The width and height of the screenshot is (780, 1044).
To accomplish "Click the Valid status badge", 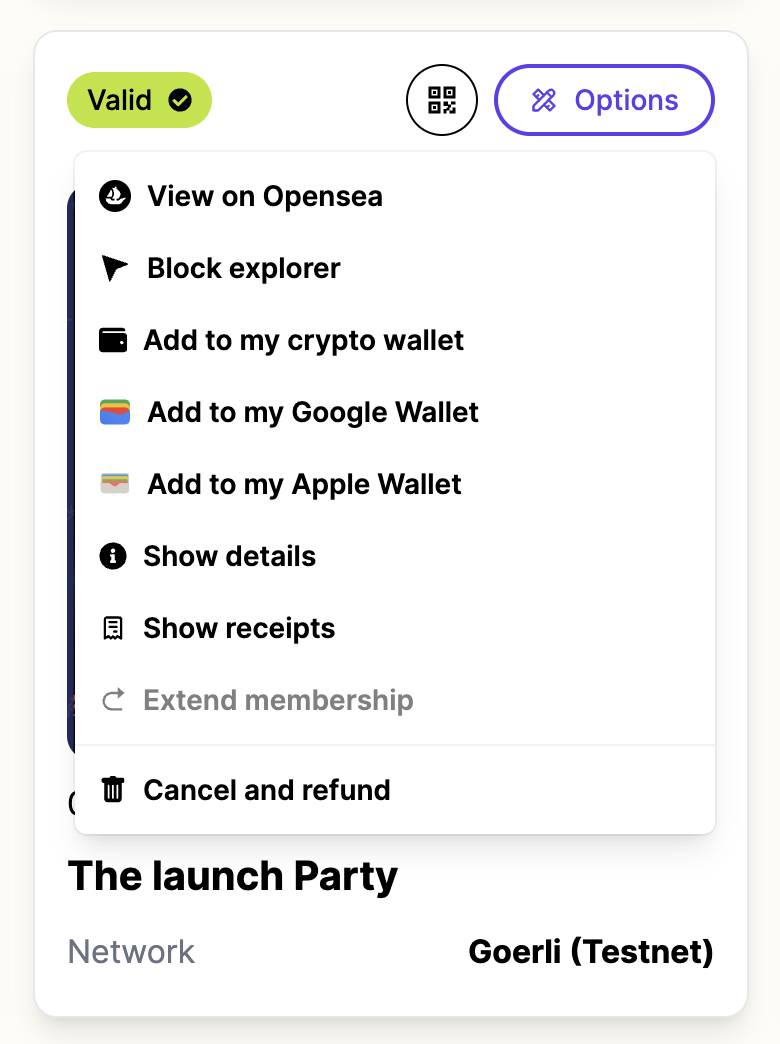I will [139, 100].
